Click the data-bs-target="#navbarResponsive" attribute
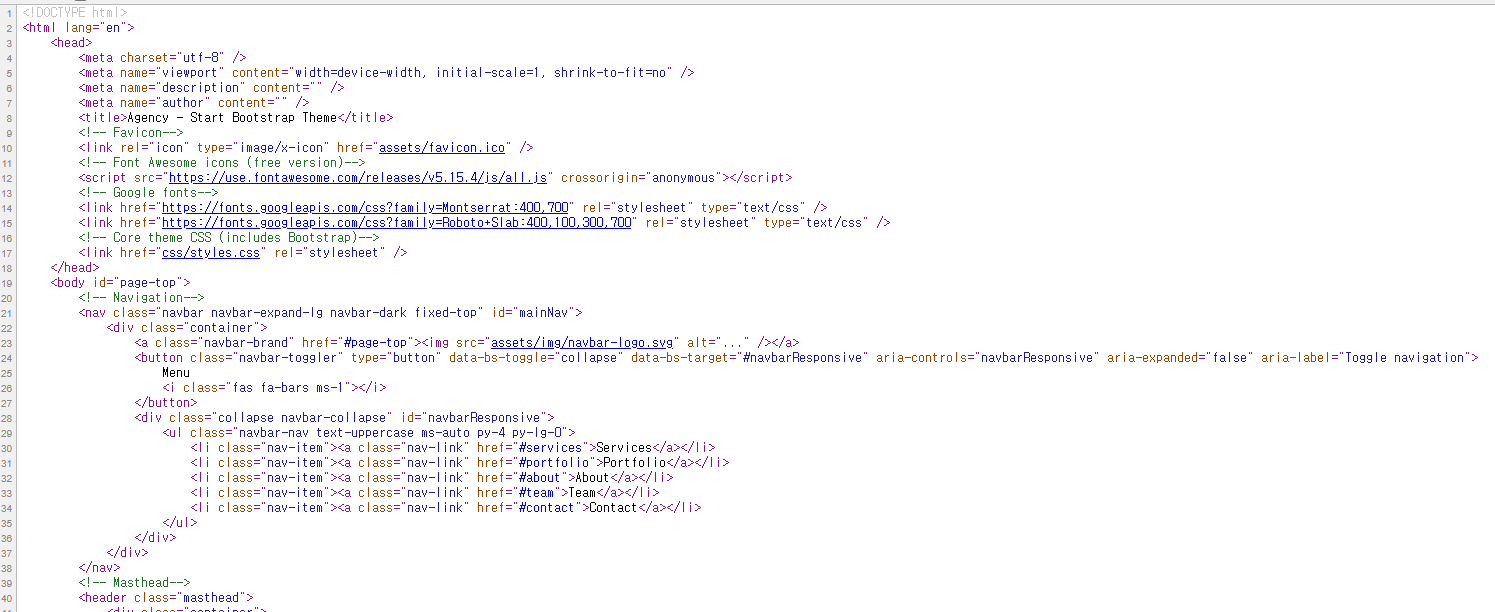The width and height of the screenshot is (1495, 612). point(750,358)
